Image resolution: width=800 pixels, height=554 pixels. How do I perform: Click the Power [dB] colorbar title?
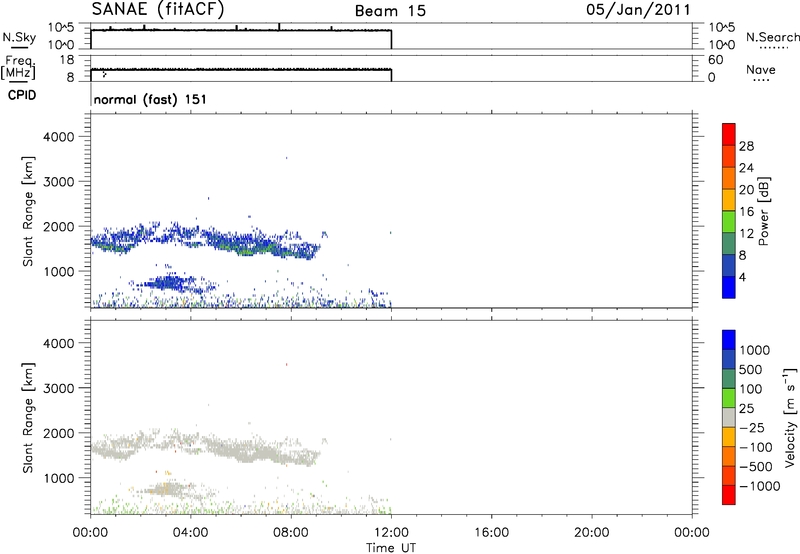[x=764, y=211]
